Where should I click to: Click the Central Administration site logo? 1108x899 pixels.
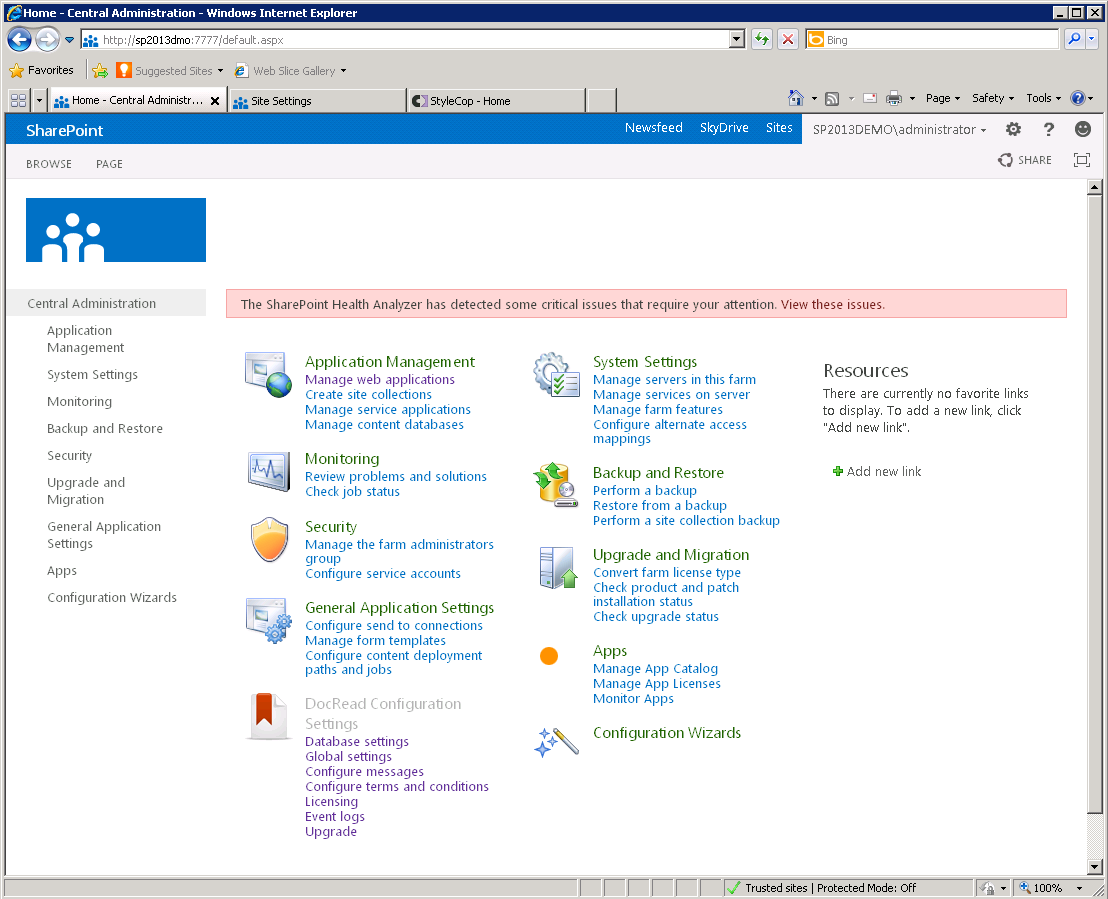pyautogui.click(x=116, y=230)
